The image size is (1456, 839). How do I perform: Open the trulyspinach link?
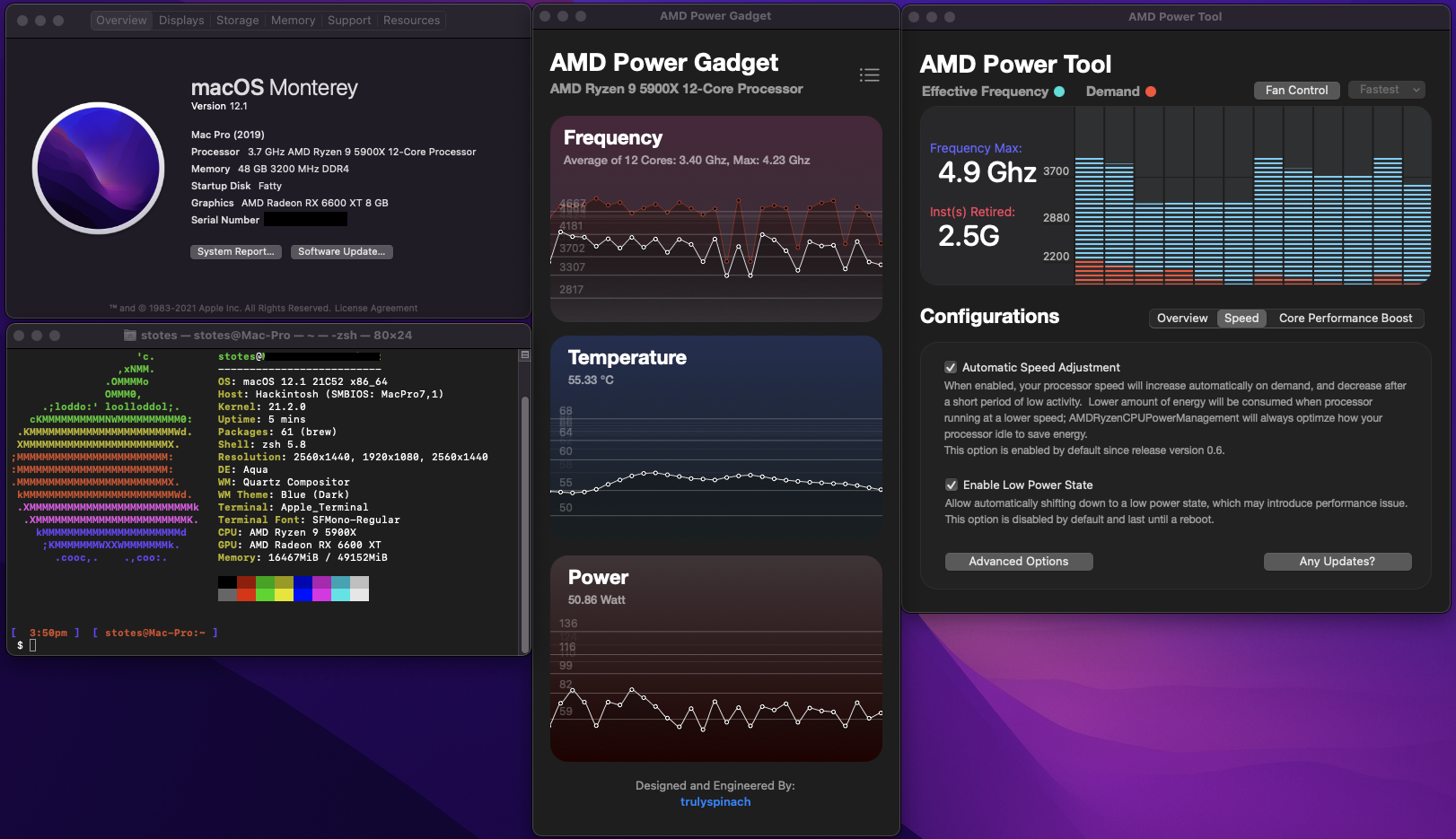pos(715,802)
